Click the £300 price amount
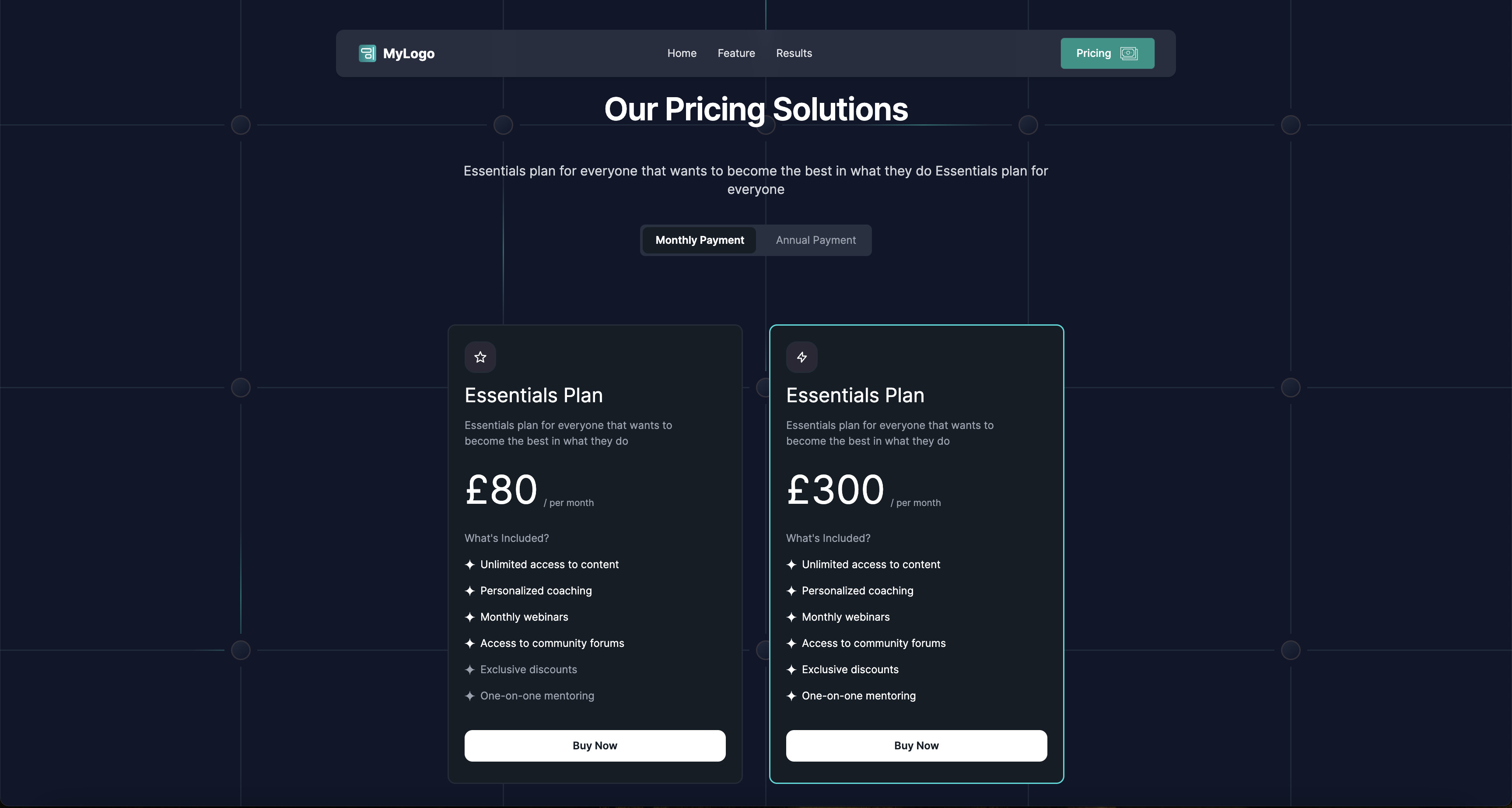Image resolution: width=1512 pixels, height=808 pixels. (835, 490)
